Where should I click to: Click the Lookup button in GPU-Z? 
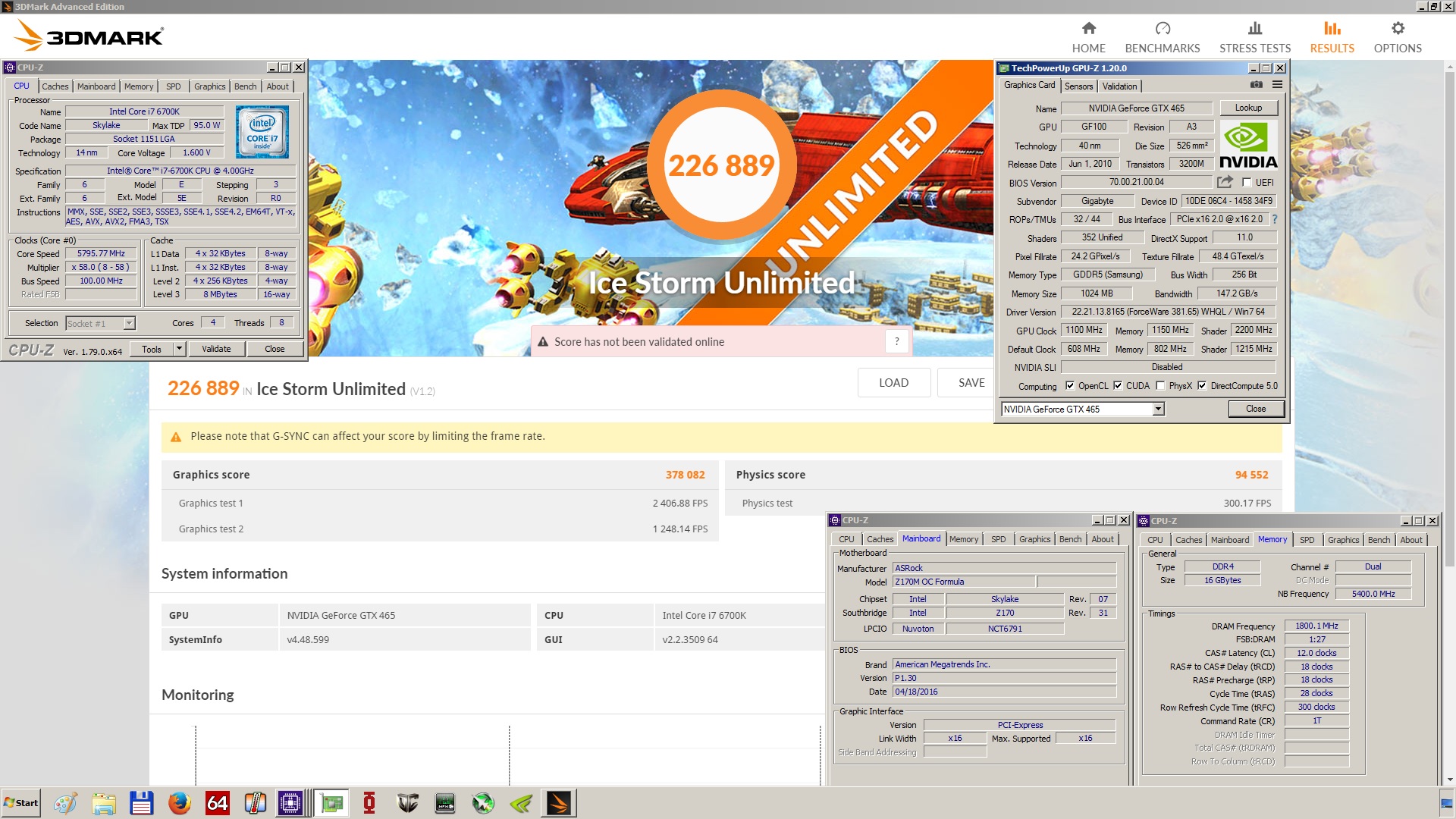click(x=1248, y=108)
